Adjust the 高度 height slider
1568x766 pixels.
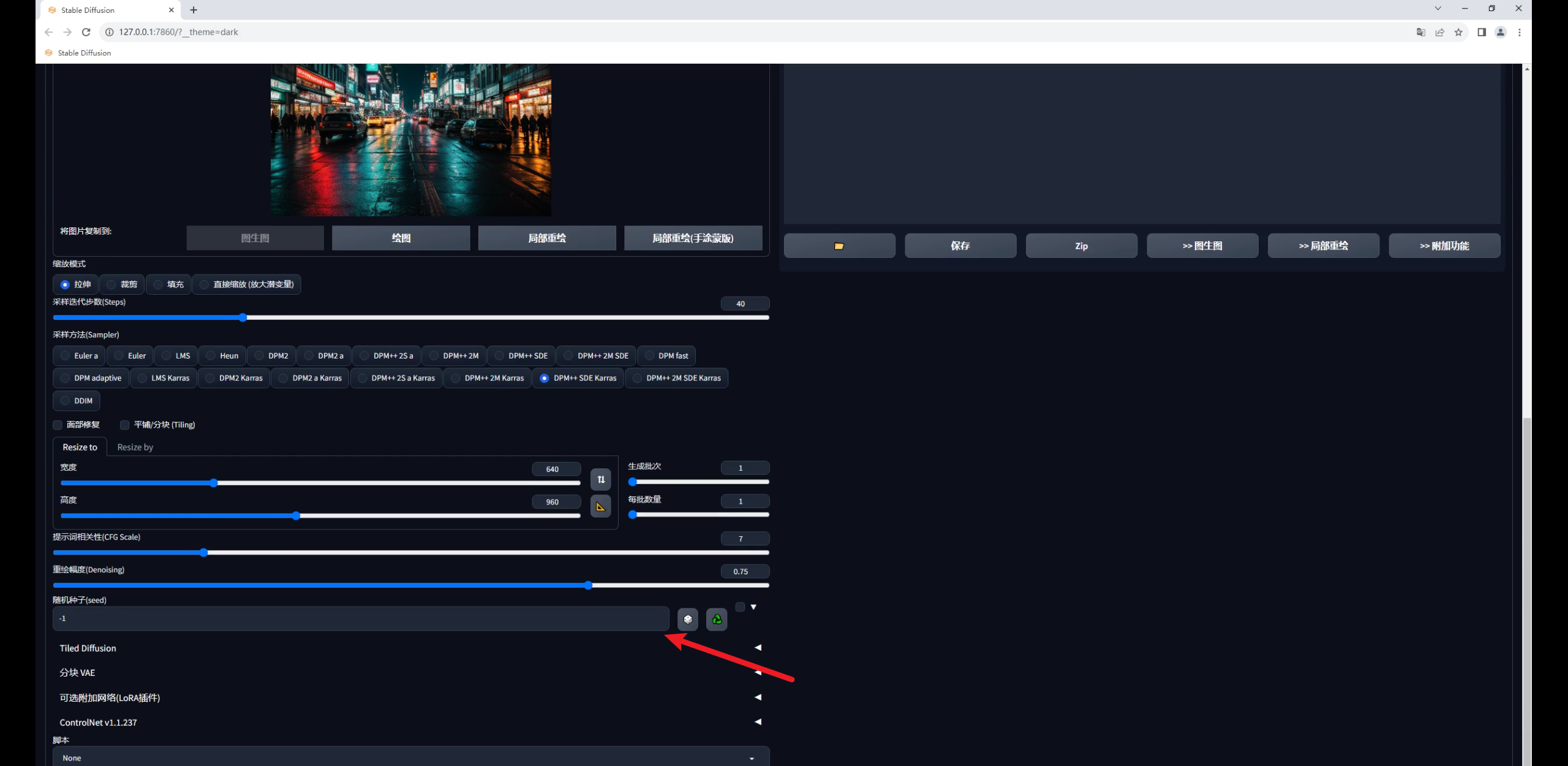(x=320, y=515)
